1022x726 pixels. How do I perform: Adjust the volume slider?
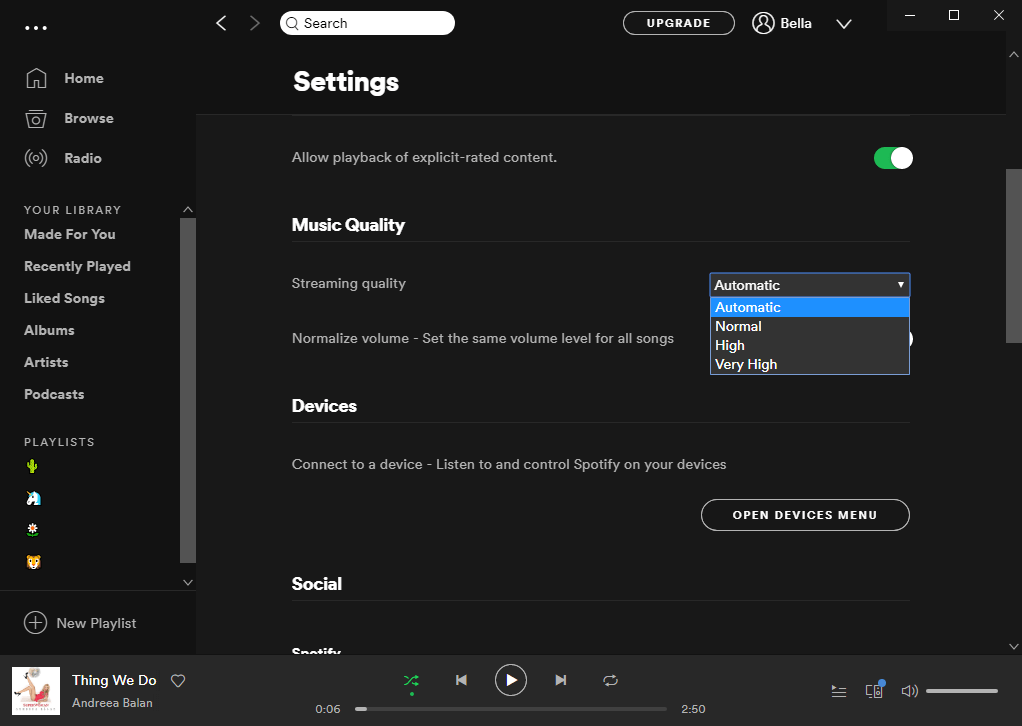pyautogui.click(x=961, y=690)
